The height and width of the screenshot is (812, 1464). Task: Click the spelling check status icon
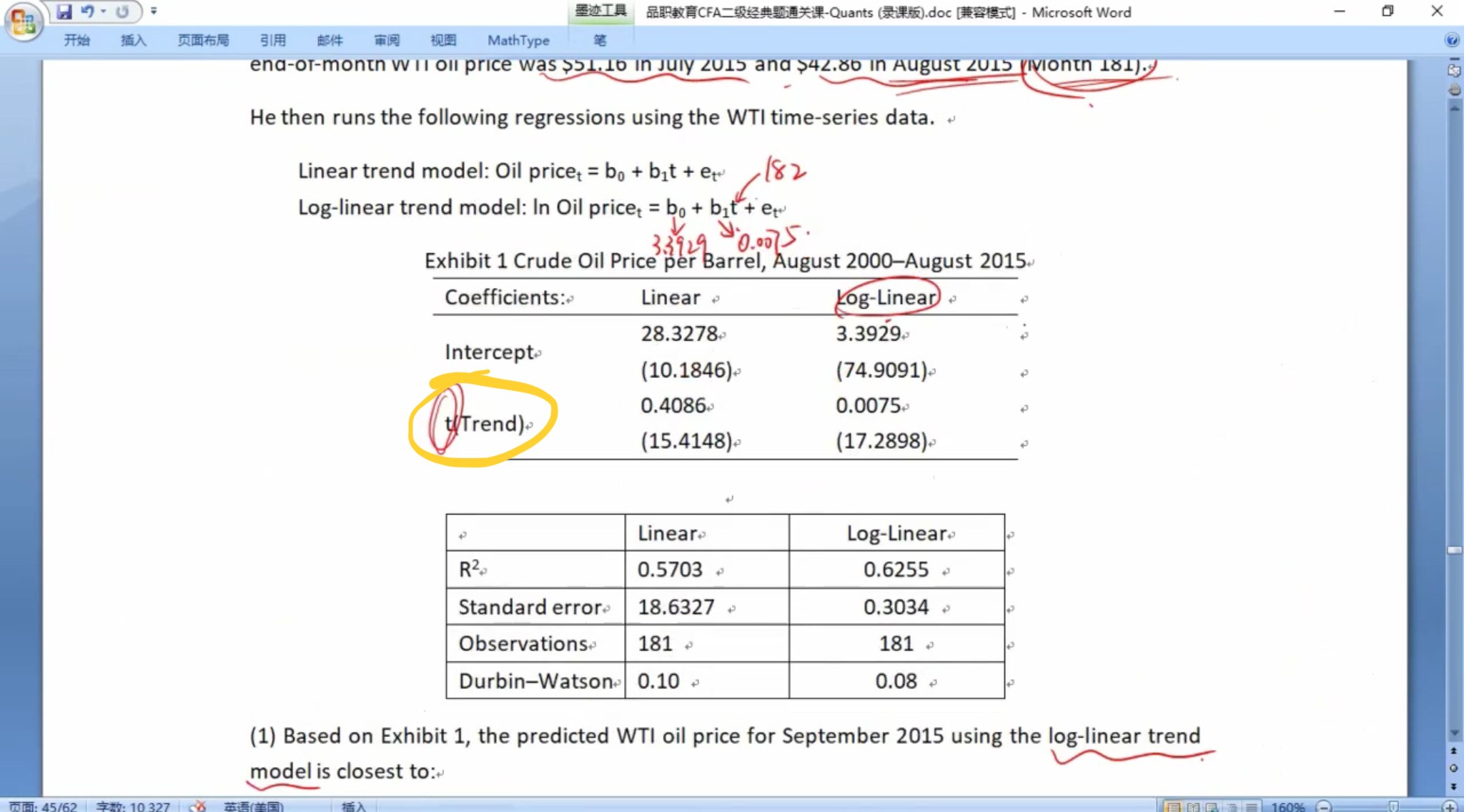(x=197, y=806)
